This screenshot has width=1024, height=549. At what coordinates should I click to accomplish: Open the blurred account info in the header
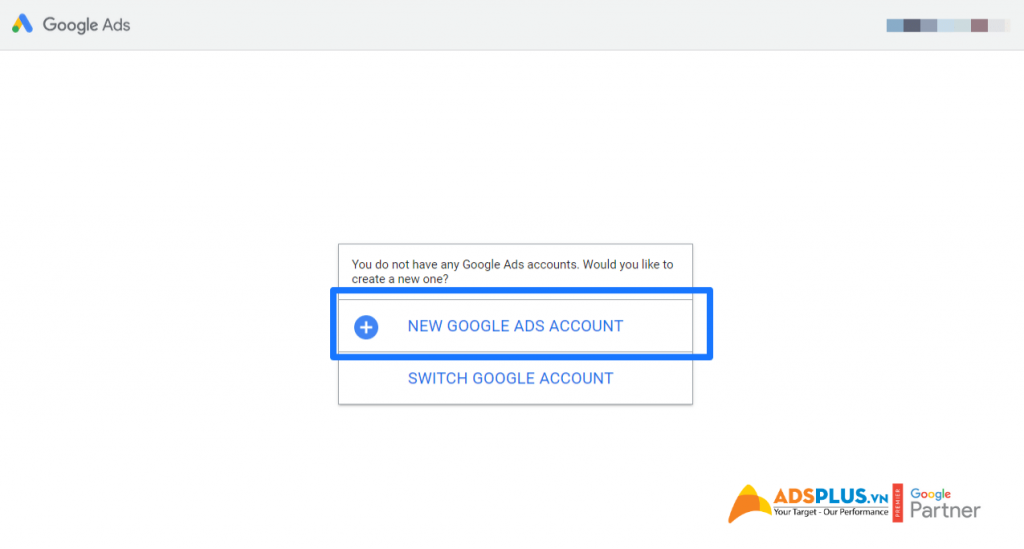coord(947,25)
